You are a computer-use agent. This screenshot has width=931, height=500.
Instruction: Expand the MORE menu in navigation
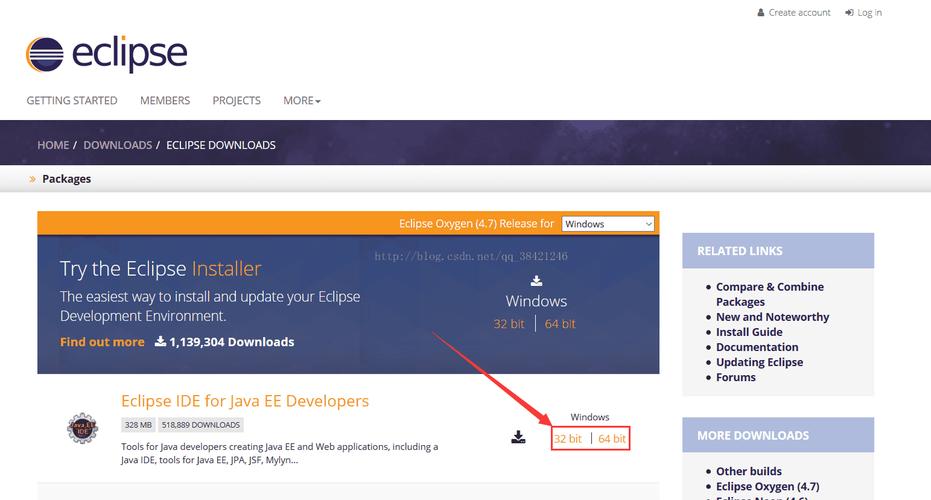click(x=301, y=101)
